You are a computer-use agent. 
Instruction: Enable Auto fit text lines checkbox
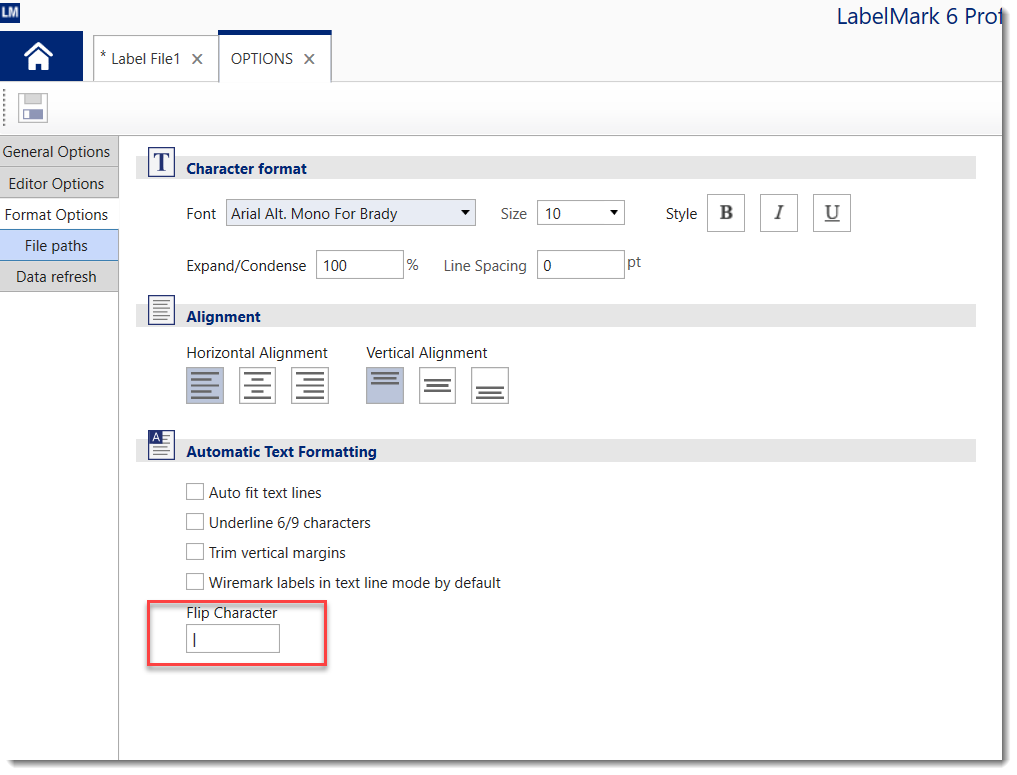tap(195, 492)
